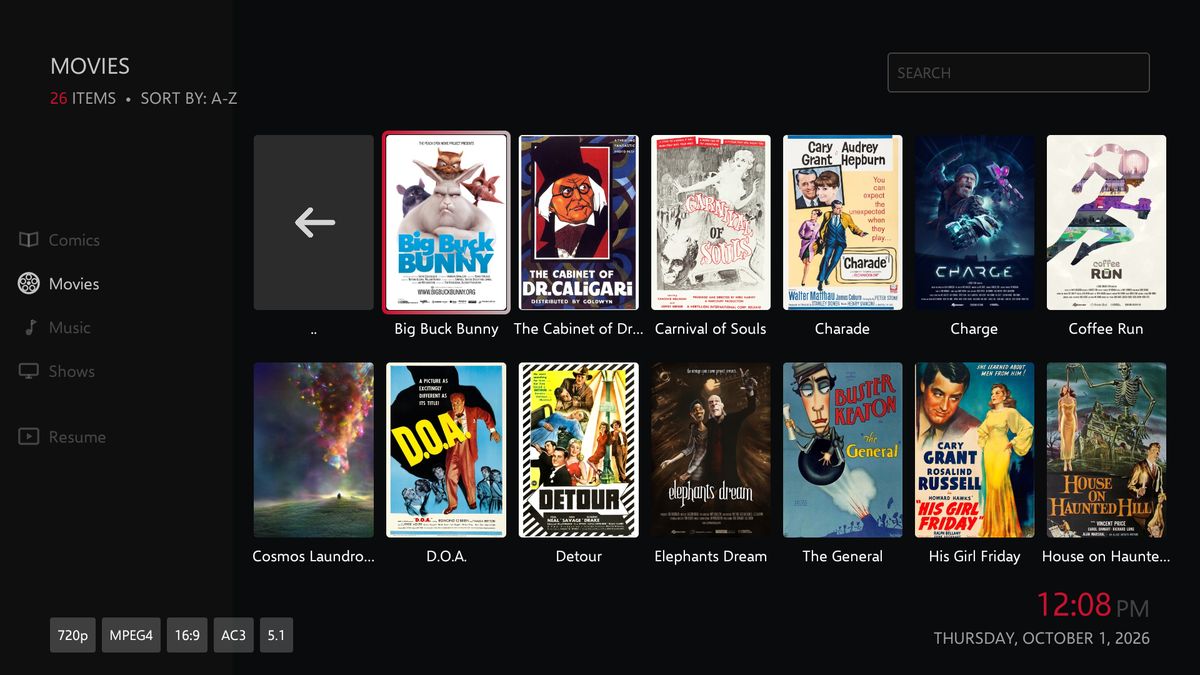The height and width of the screenshot is (675, 1200).
Task: Open The Cabinet of Dr. Caligari poster
Action: tap(579, 223)
